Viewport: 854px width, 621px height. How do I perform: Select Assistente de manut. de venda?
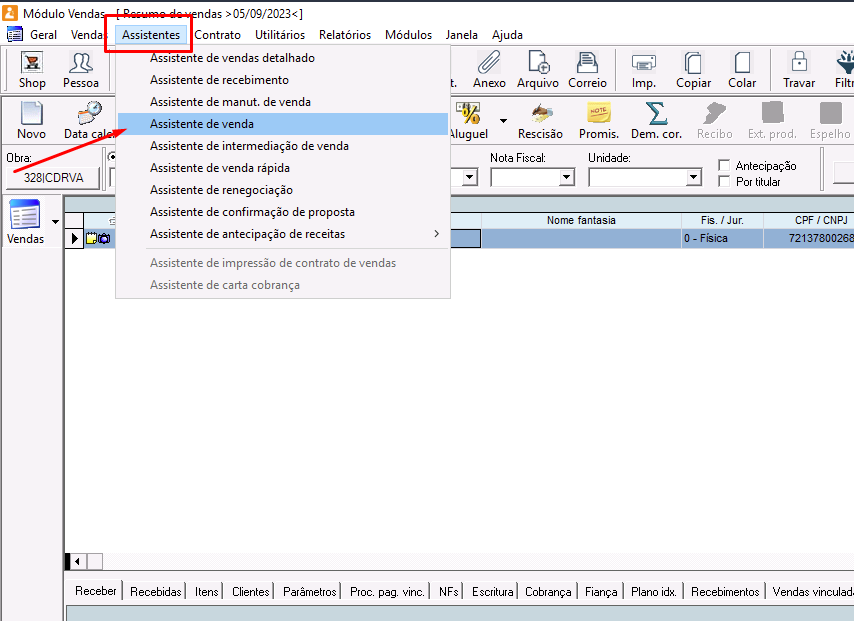[x=283, y=102]
